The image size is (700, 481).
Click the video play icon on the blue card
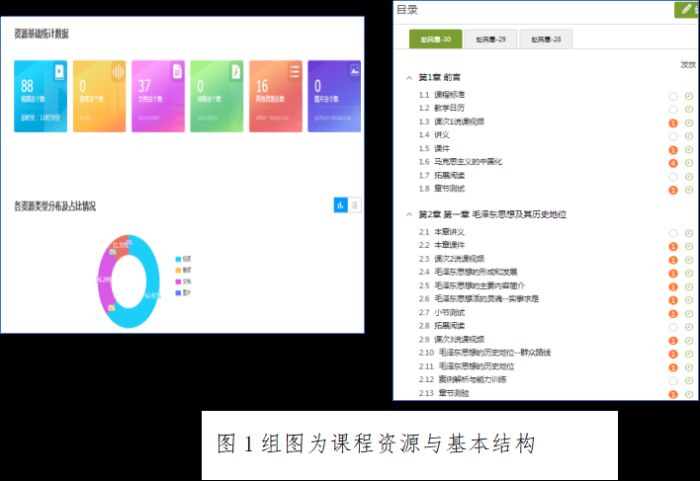59,72
